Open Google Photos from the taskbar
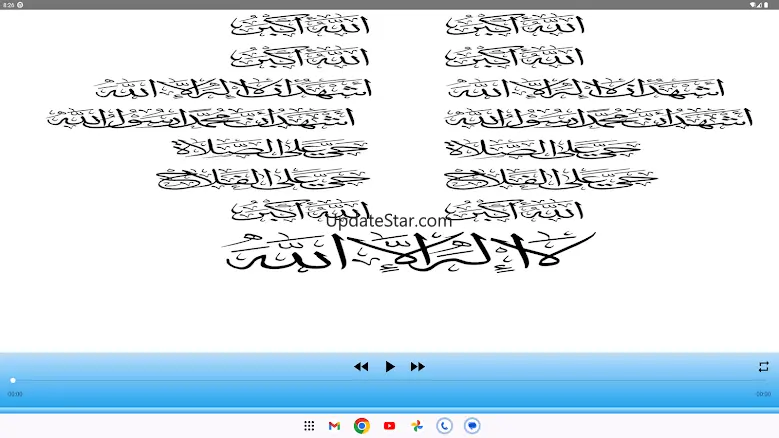The height and width of the screenshot is (438, 779). (x=417, y=426)
